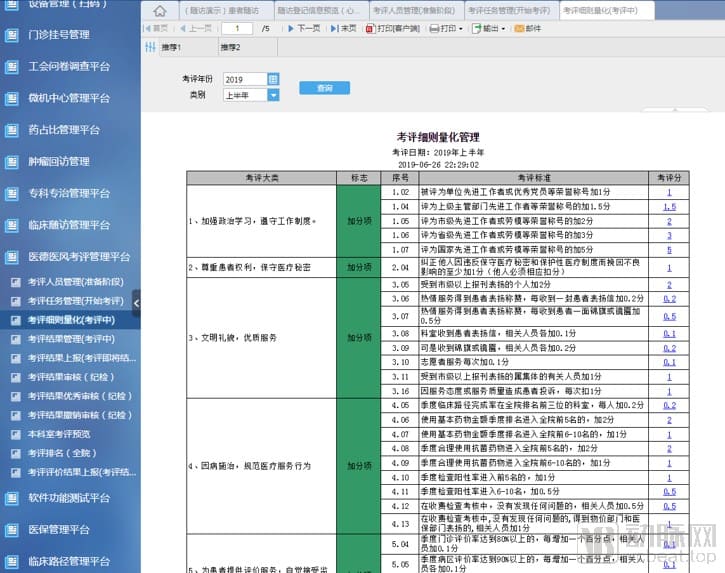Viewport: 725px width, 573px height.
Task: Open 软件功能测试平台 icon
Action: pos(12,498)
